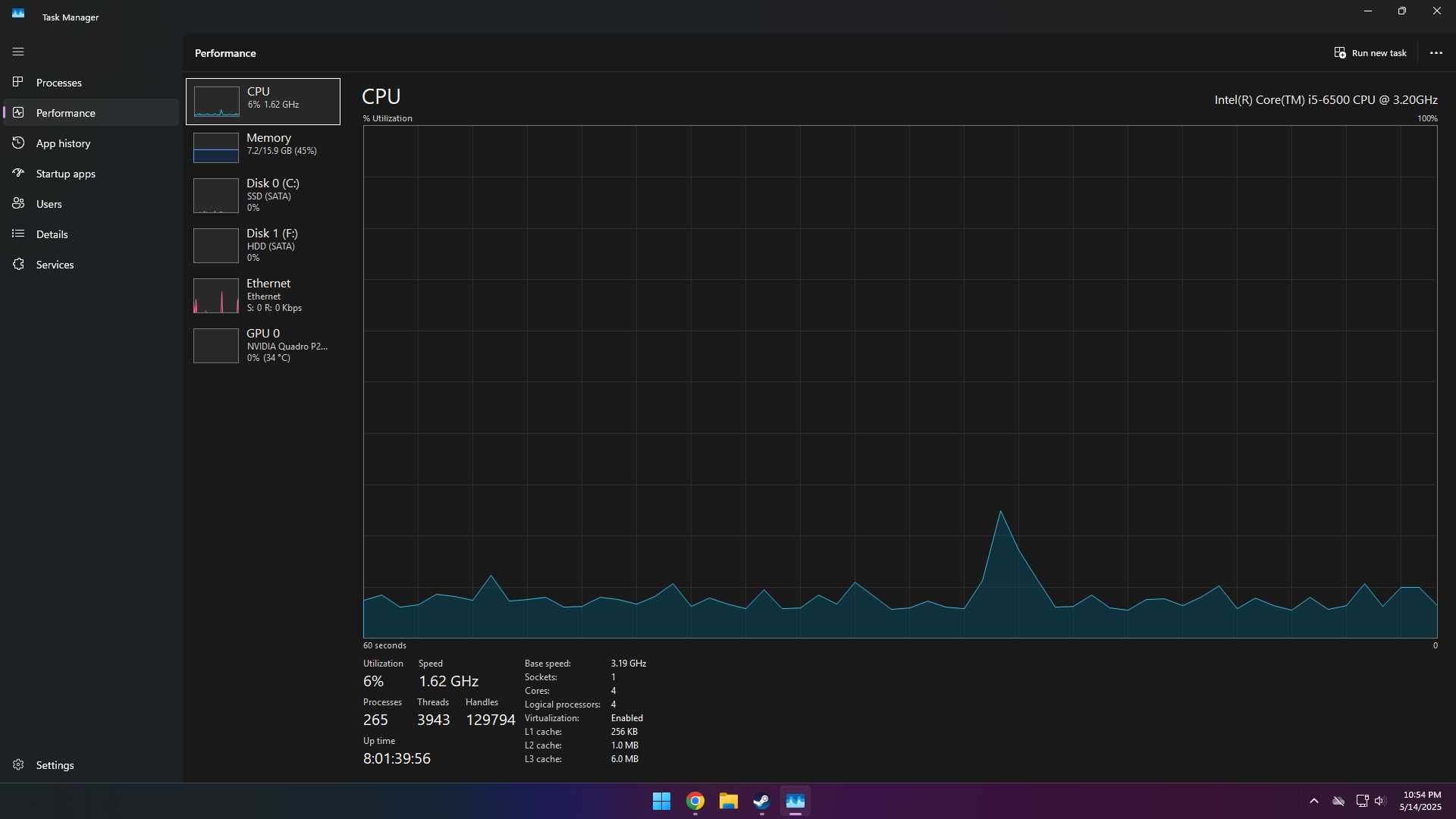Click the OneDrive cloud tray icon
Viewport: 1456px width, 819px height.
pos(1338,801)
